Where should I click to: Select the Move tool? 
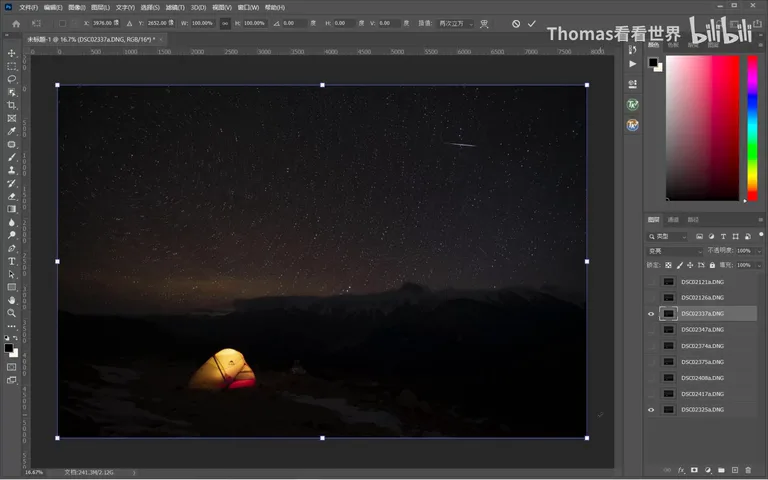point(12,53)
